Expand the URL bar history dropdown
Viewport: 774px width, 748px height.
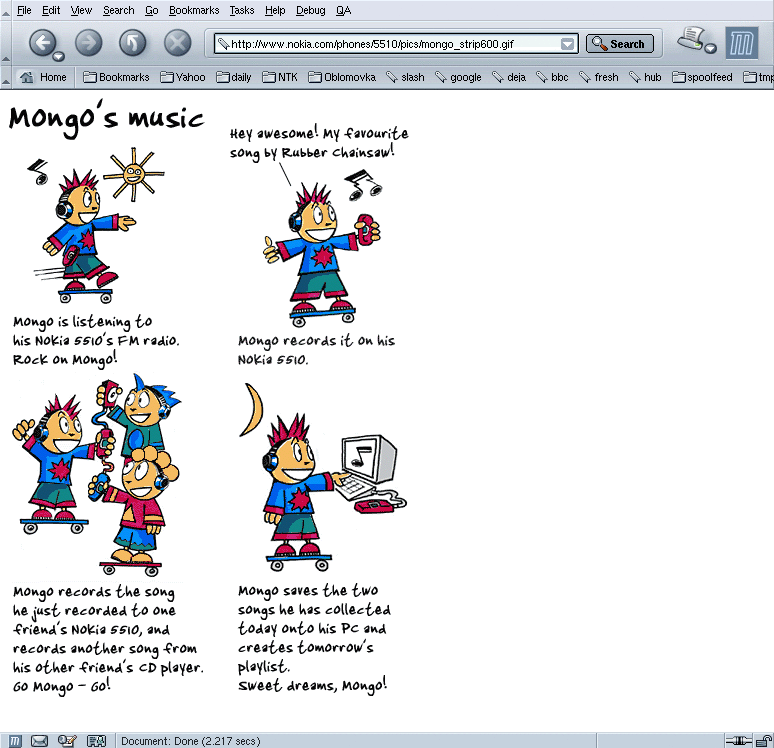tap(568, 44)
